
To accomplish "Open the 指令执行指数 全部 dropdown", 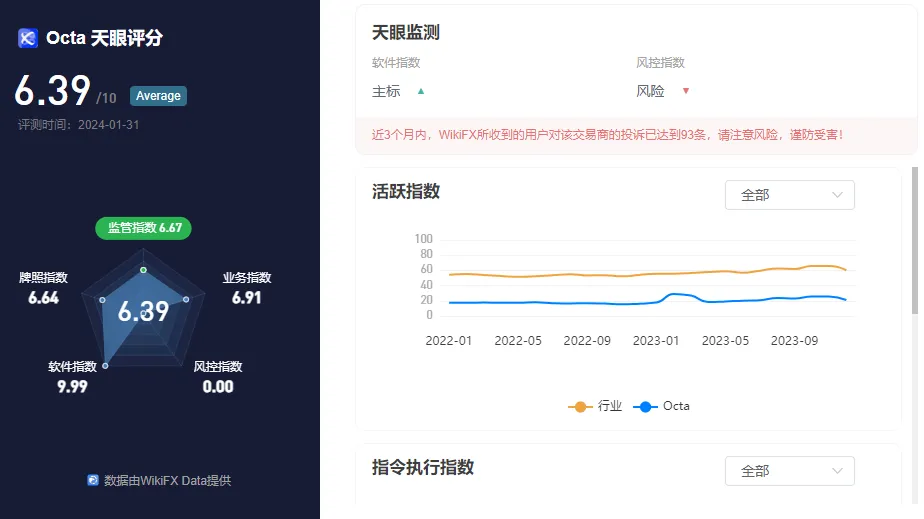I will point(790,471).
